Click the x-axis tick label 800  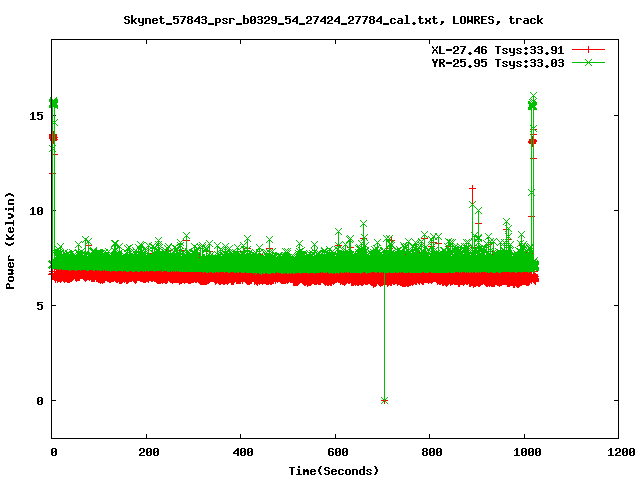click(x=432, y=452)
